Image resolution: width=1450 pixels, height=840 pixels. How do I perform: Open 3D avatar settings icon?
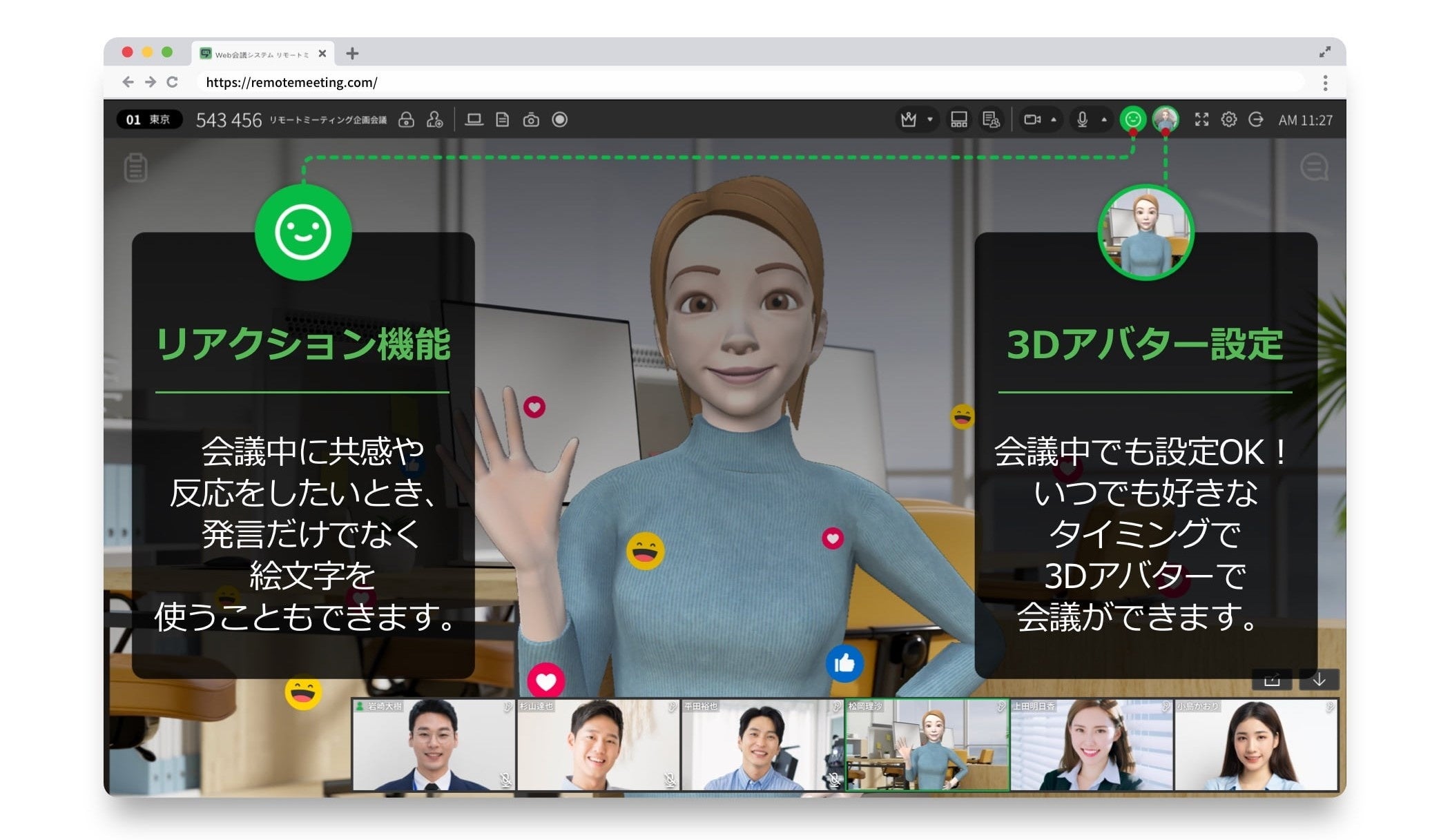coord(1166,119)
